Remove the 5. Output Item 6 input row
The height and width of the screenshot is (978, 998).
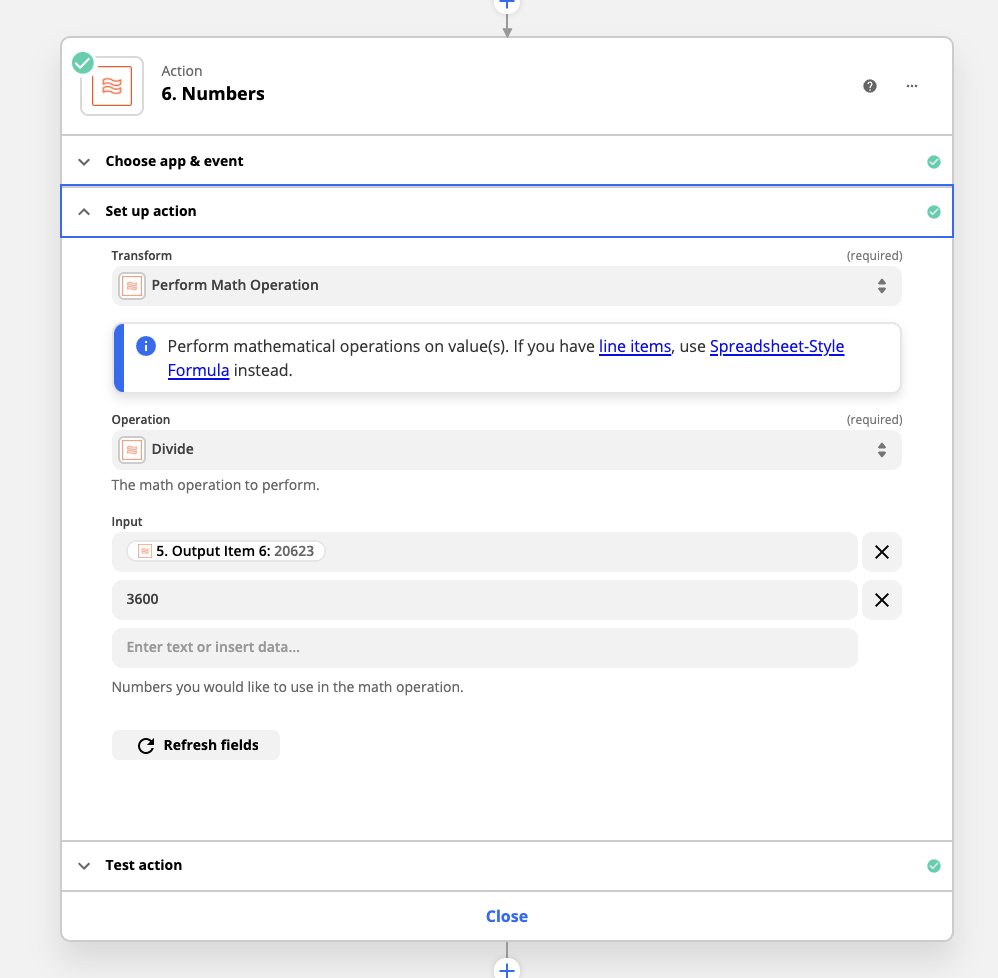point(882,552)
